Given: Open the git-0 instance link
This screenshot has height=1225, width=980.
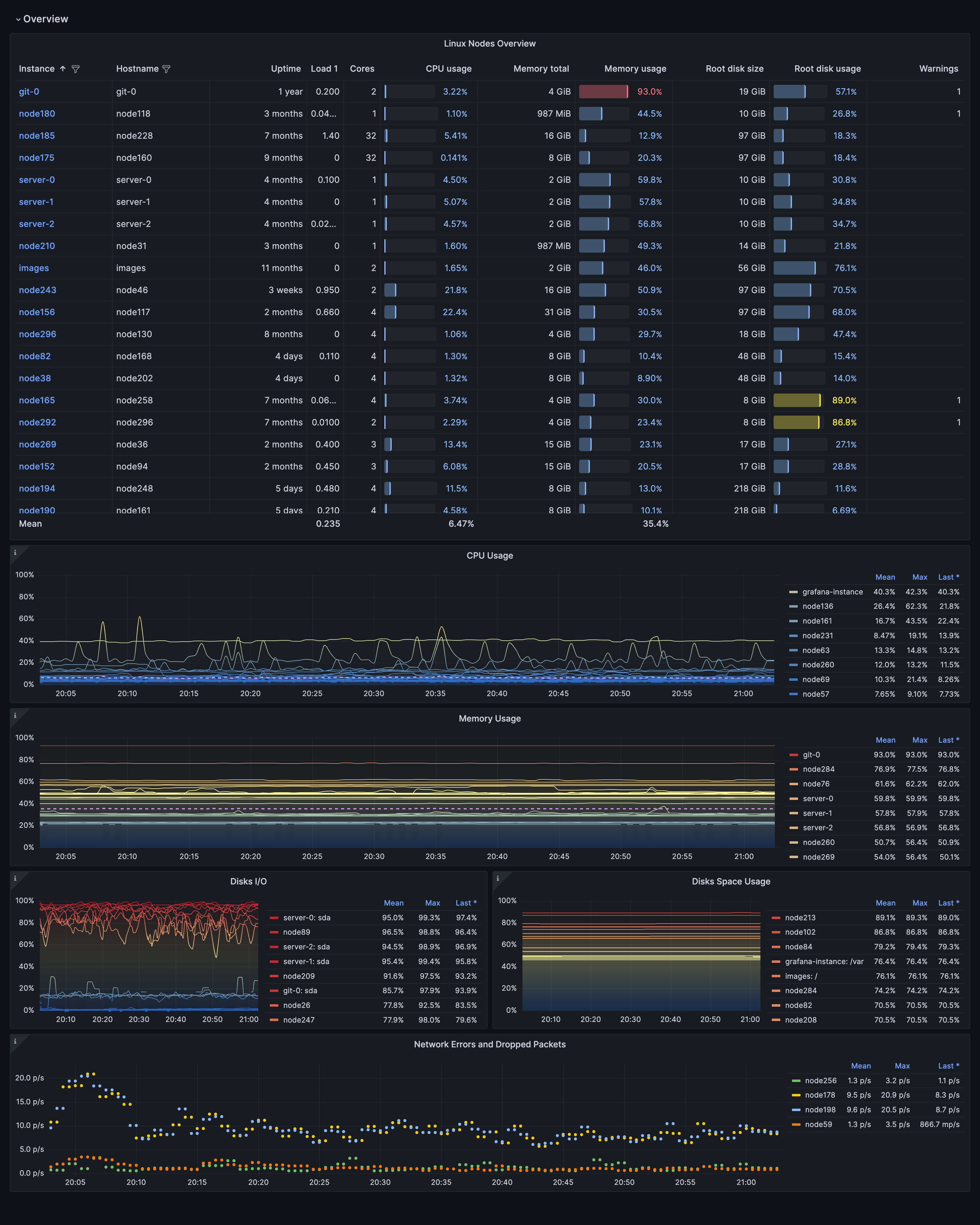Looking at the screenshot, I should click(28, 92).
